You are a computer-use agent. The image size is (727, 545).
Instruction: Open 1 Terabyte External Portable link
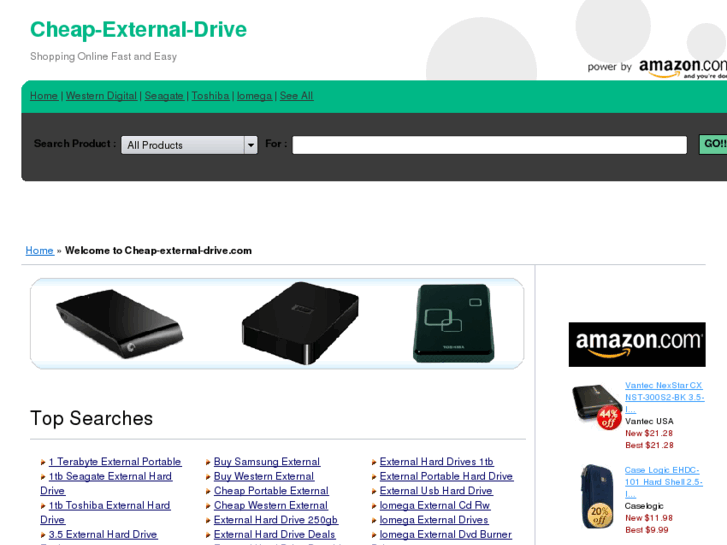point(115,462)
